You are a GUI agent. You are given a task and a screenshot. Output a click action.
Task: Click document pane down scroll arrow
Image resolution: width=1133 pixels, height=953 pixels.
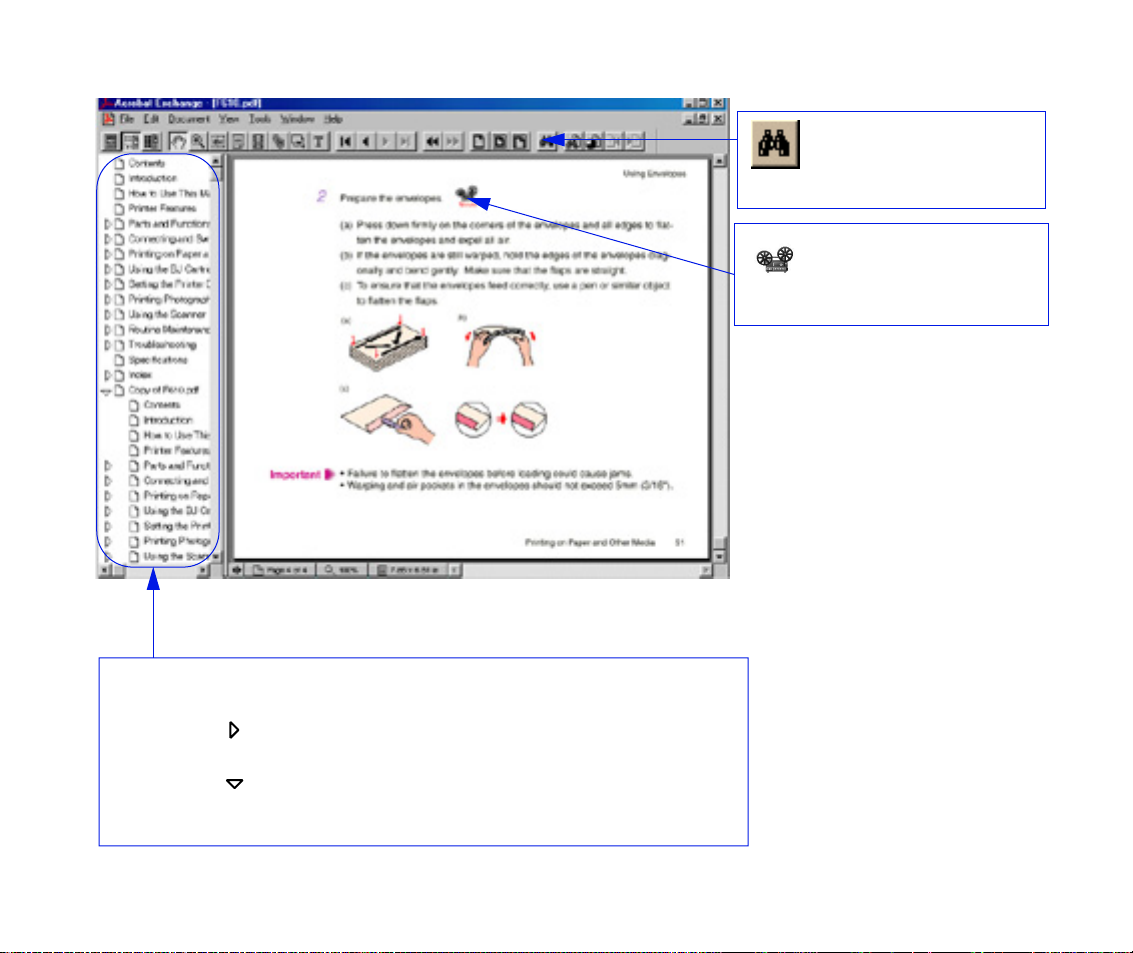click(719, 556)
